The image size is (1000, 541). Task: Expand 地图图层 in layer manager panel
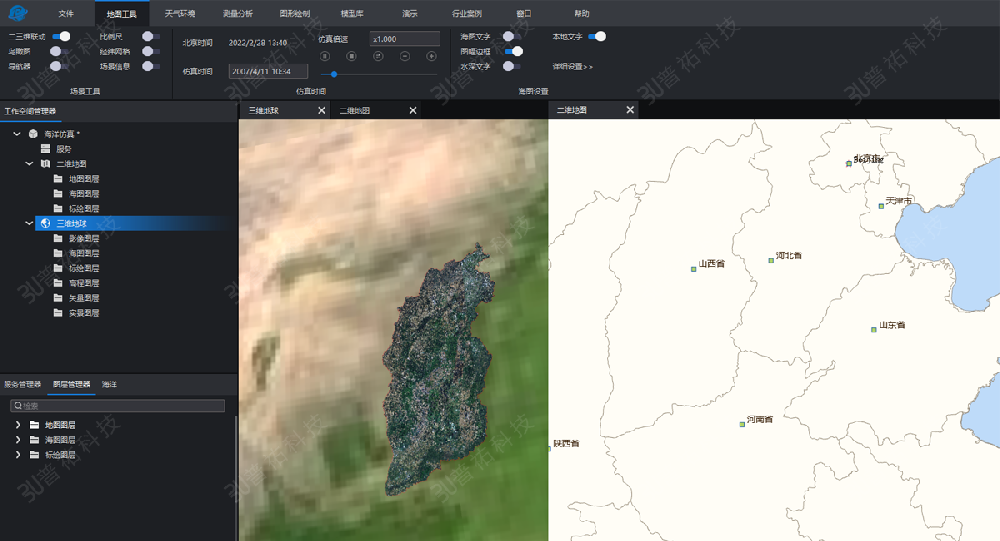click(17, 425)
